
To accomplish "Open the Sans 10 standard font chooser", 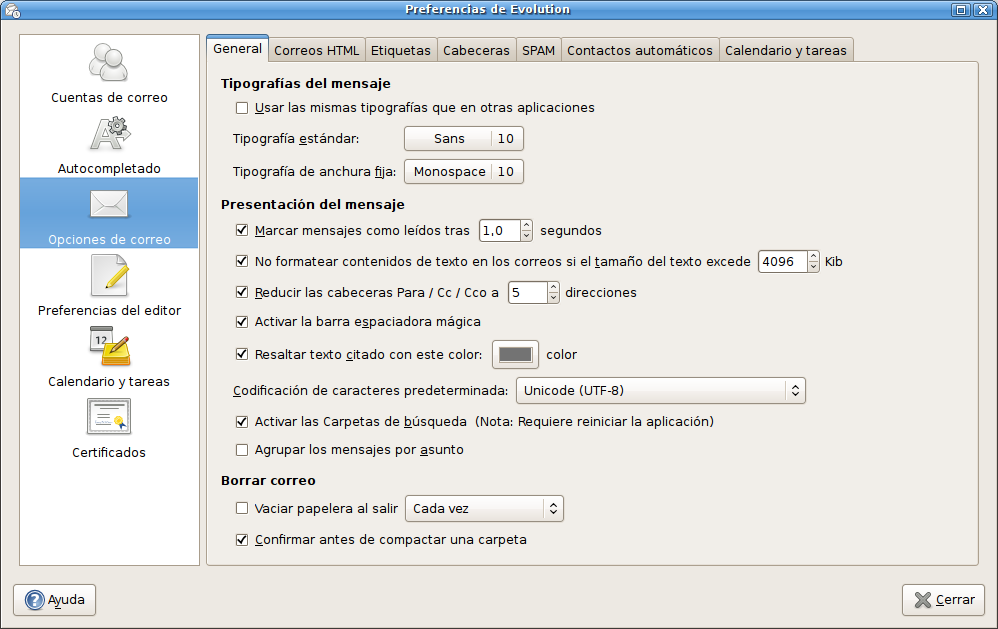I will coord(464,139).
